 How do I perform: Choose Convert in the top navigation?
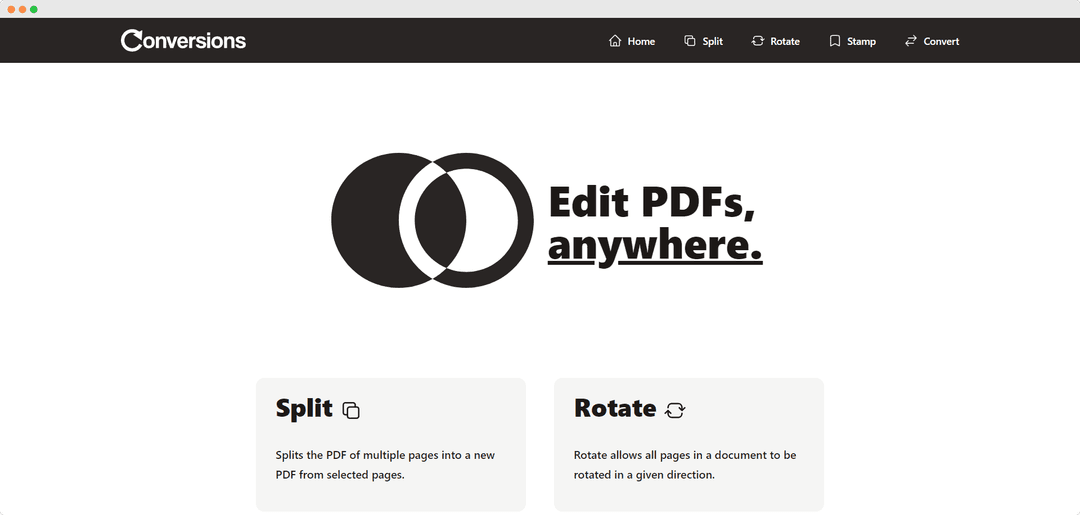[931, 41]
